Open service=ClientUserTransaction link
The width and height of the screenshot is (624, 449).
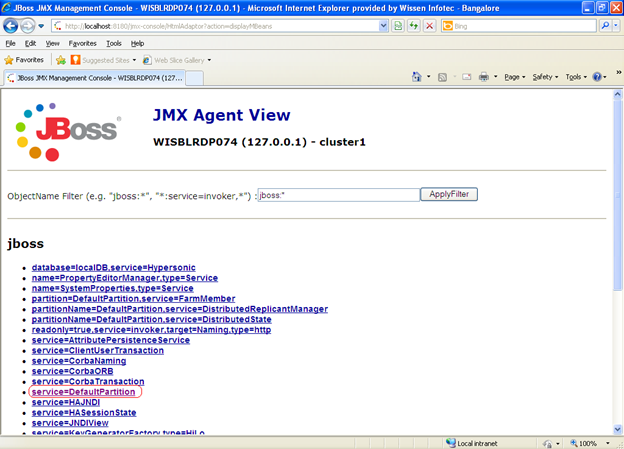[x=98, y=350]
